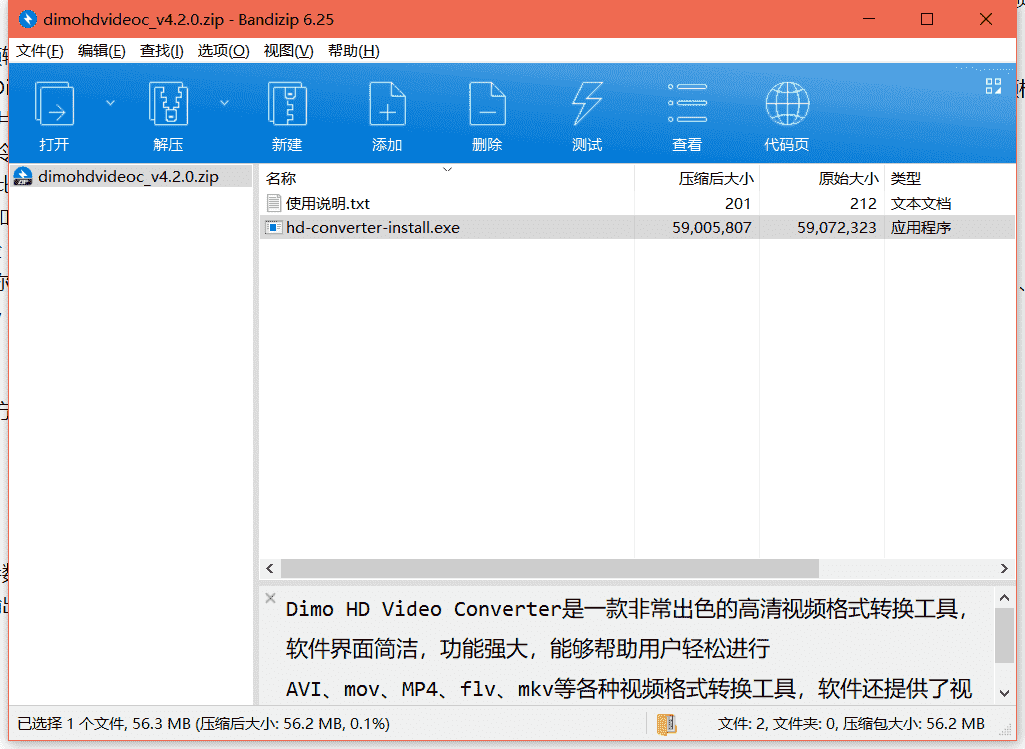
Task: Close the archive comment panel with X
Action: tap(271, 598)
